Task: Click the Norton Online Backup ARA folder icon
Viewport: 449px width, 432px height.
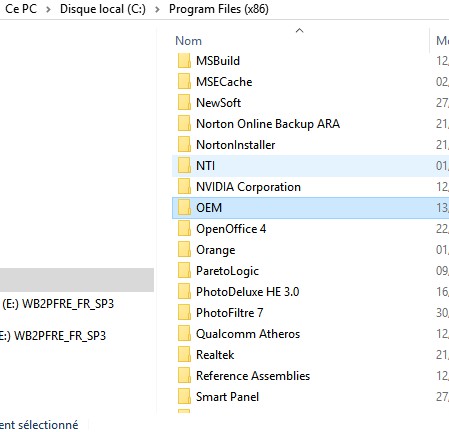Action: [184, 124]
